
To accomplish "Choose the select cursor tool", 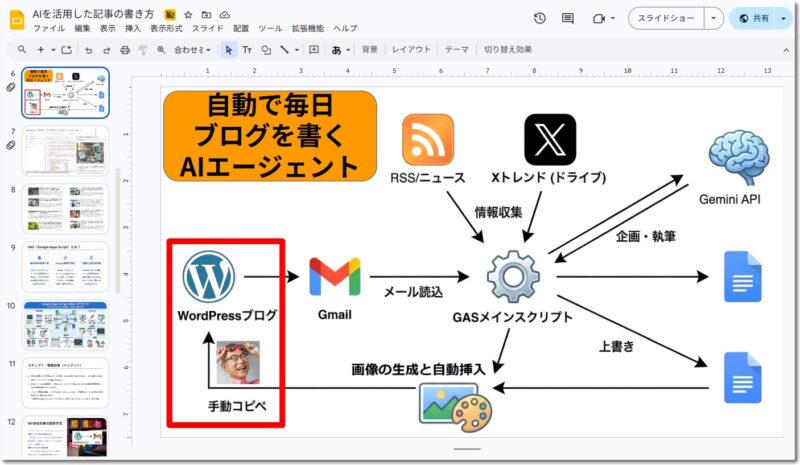I will (x=229, y=50).
